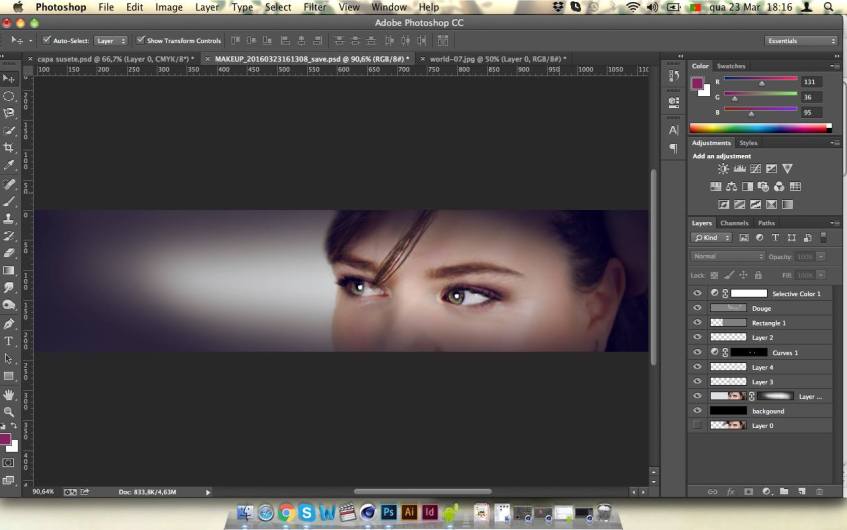Select the Type tool in the toolbar
This screenshot has width=847, height=530.
pos(9,341)
